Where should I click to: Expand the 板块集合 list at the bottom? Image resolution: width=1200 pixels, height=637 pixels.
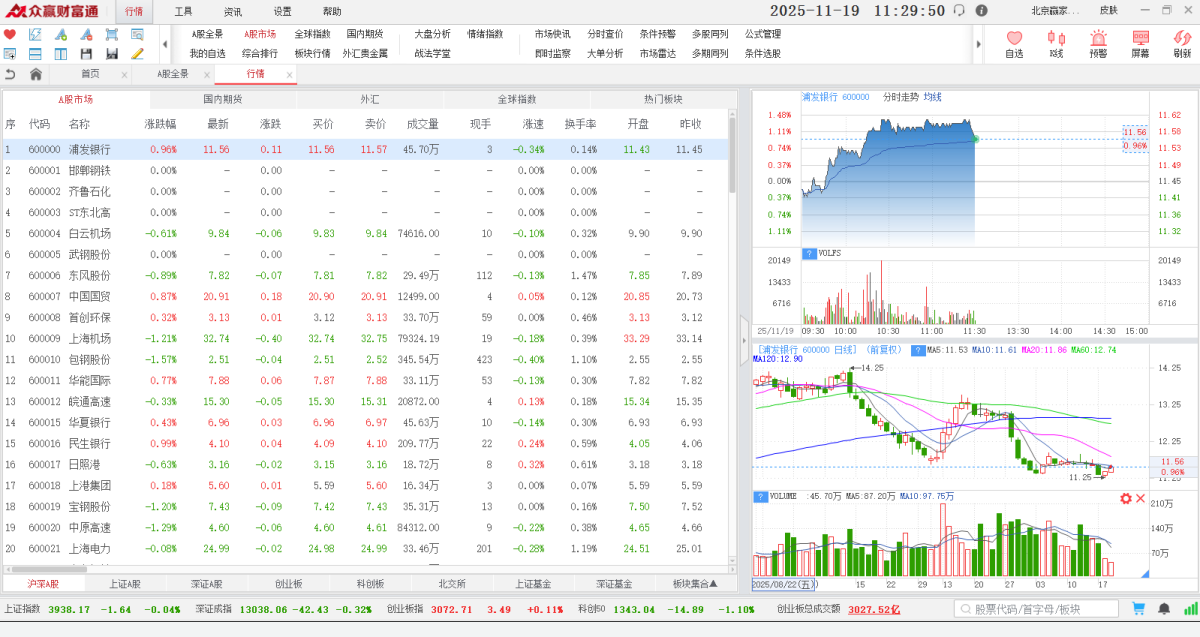click(695, 583)
